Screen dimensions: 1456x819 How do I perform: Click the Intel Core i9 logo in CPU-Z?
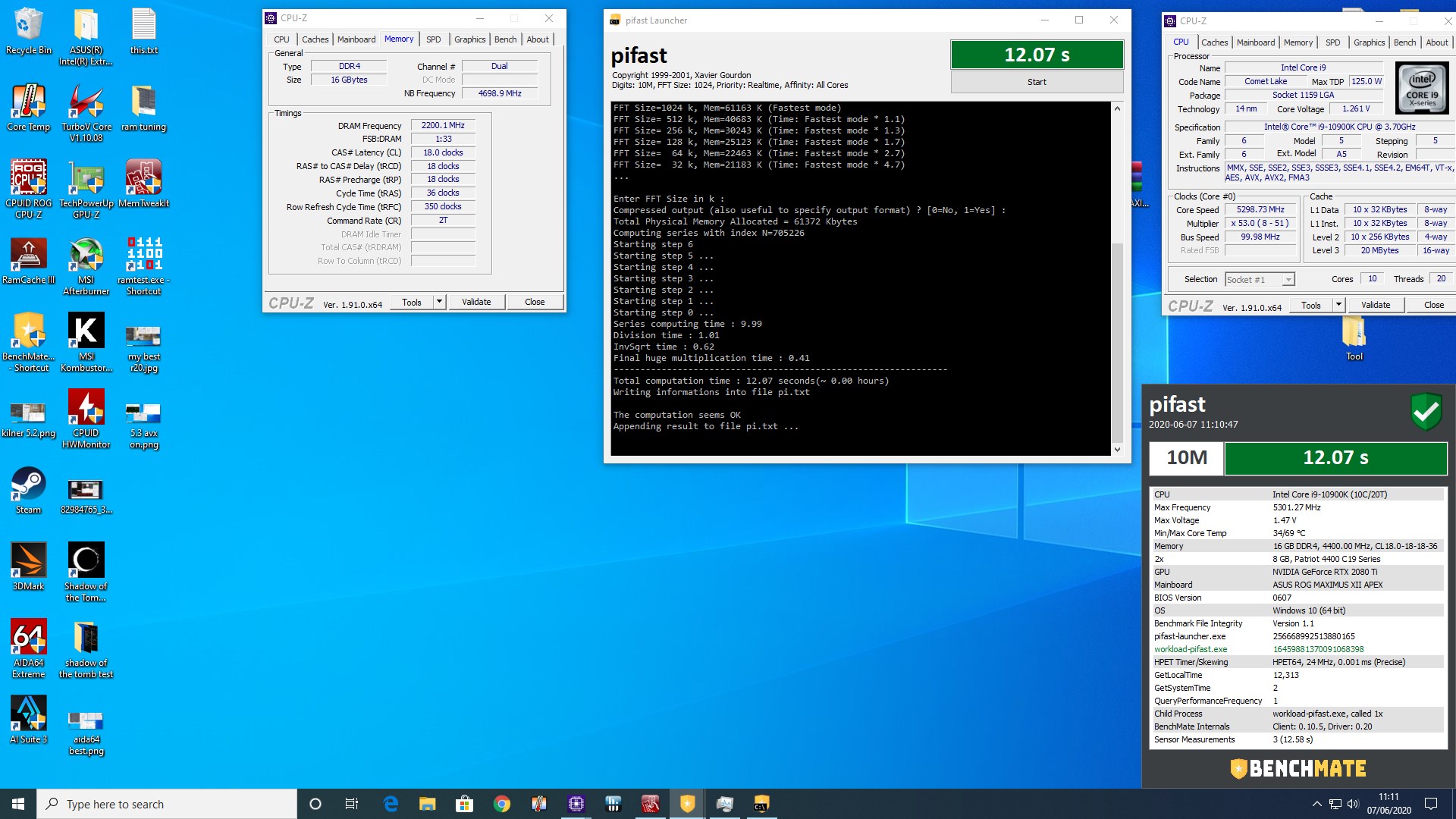point(1422,89)
